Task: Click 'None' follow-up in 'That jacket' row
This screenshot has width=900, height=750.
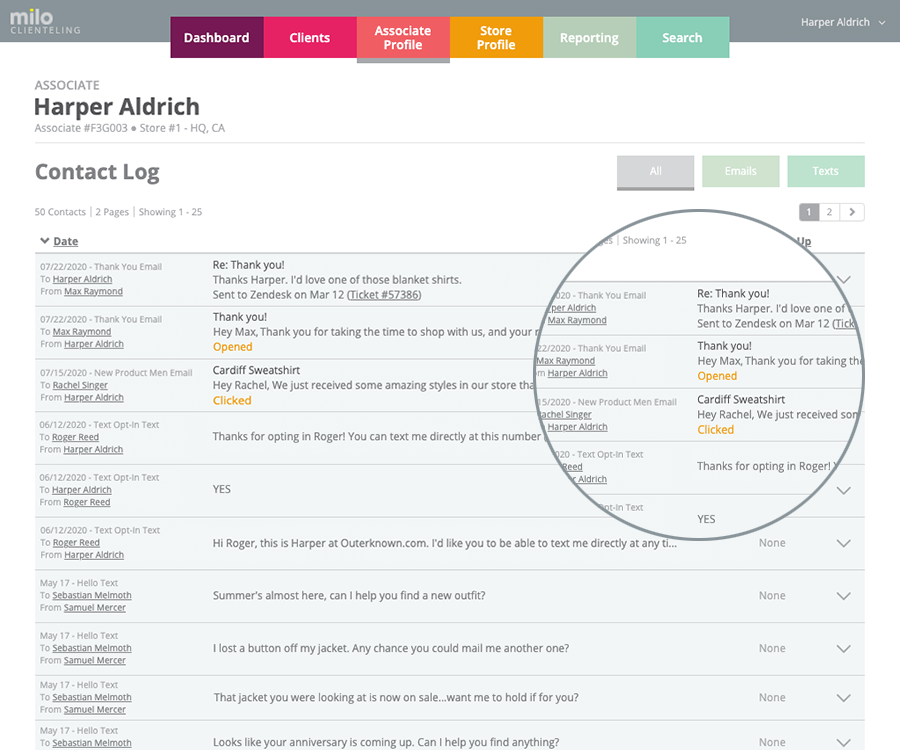Action: coord(772,698)
